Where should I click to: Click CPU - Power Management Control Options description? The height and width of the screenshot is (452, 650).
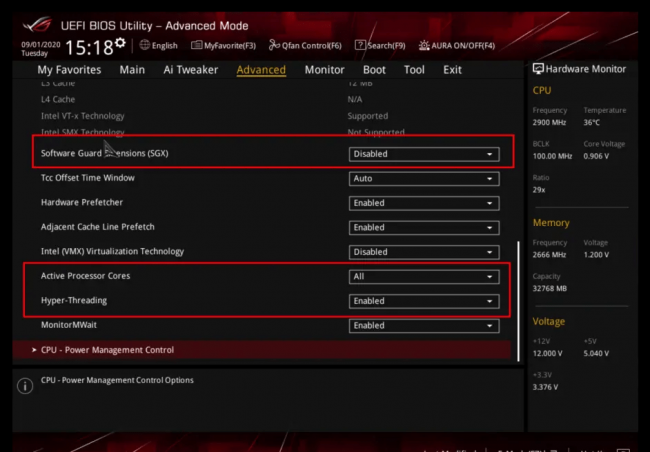pos(117,380)
